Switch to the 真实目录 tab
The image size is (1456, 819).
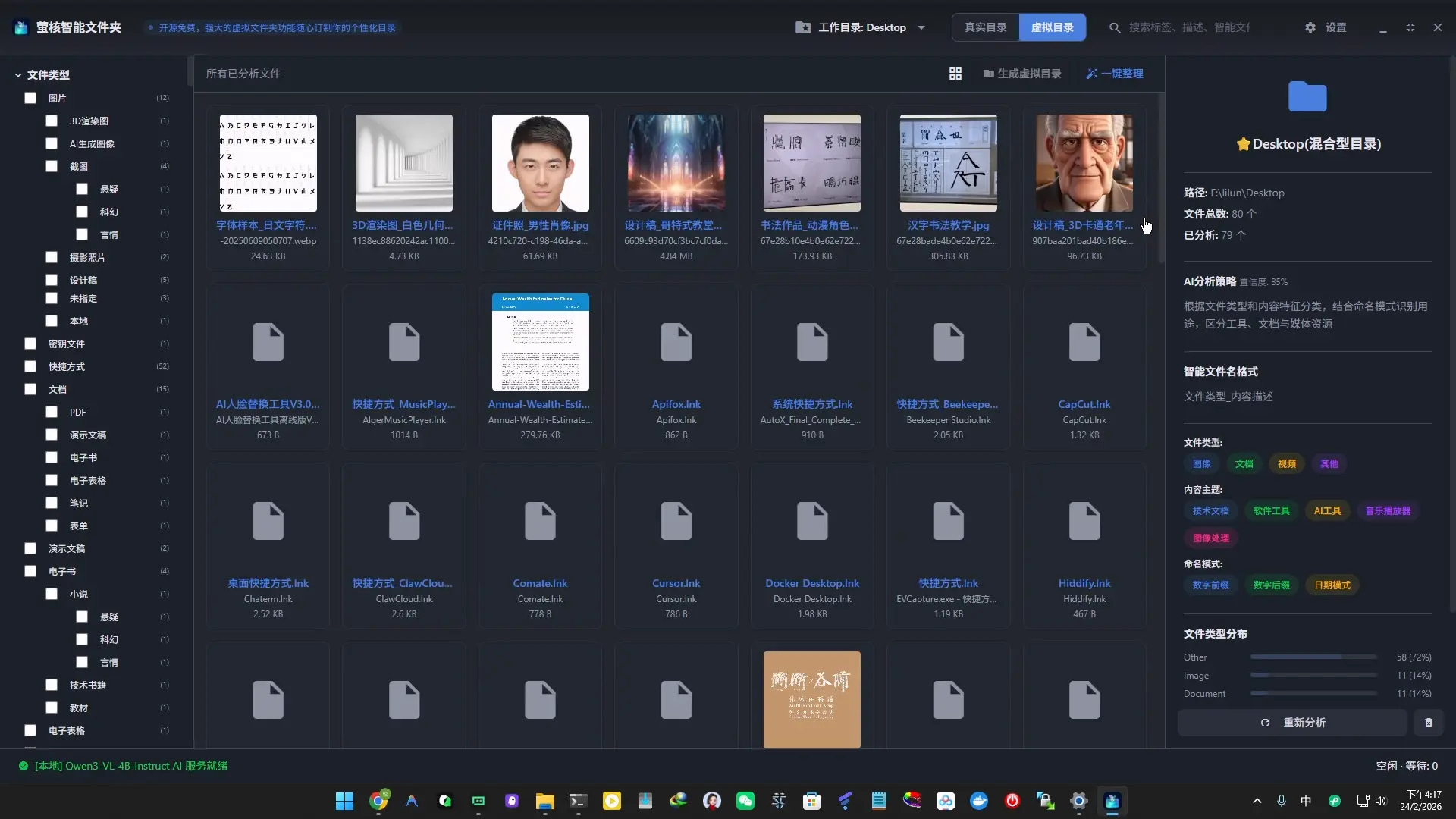coord(985,27)
